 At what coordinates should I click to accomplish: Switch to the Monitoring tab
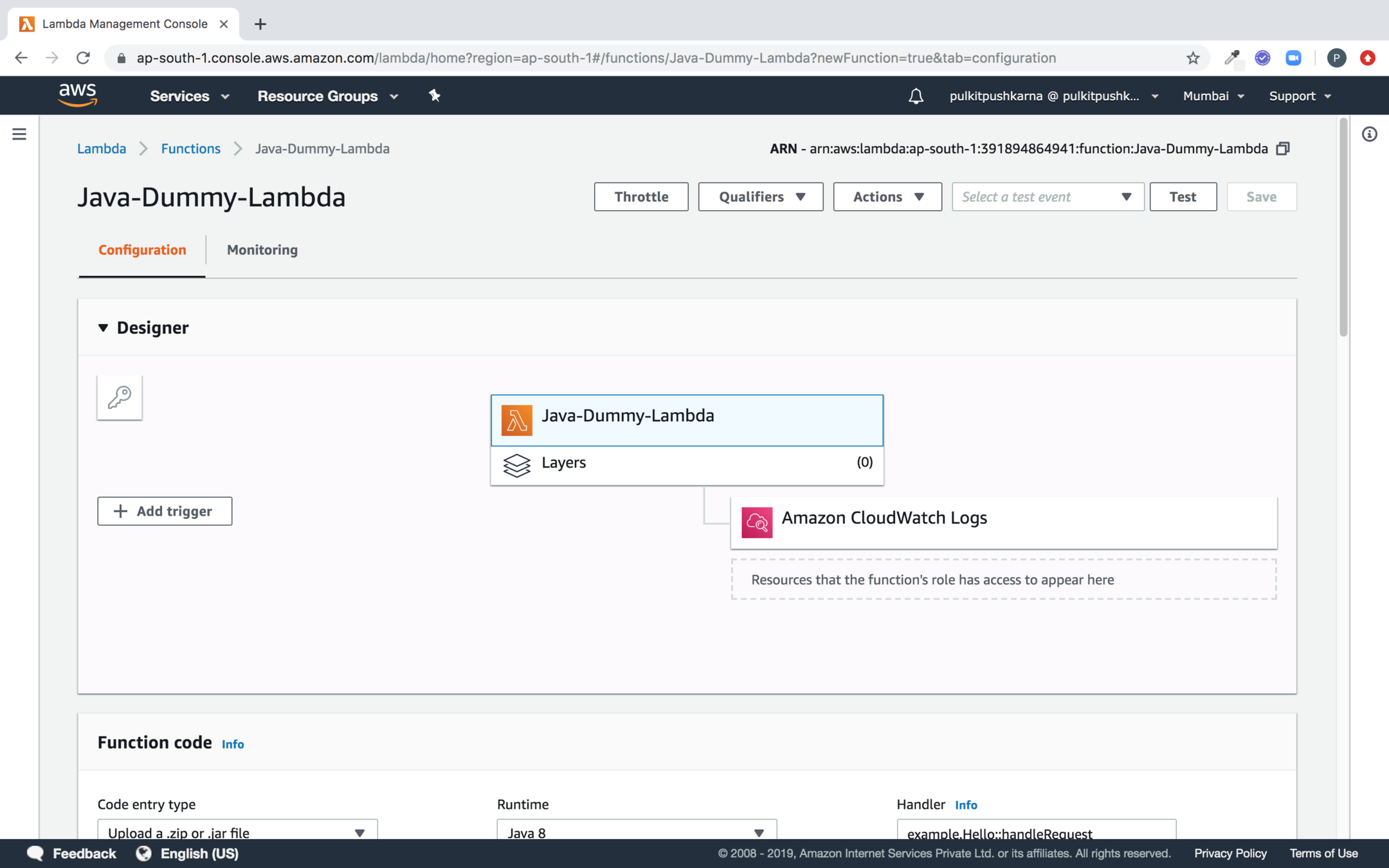(x=262, y=249)
